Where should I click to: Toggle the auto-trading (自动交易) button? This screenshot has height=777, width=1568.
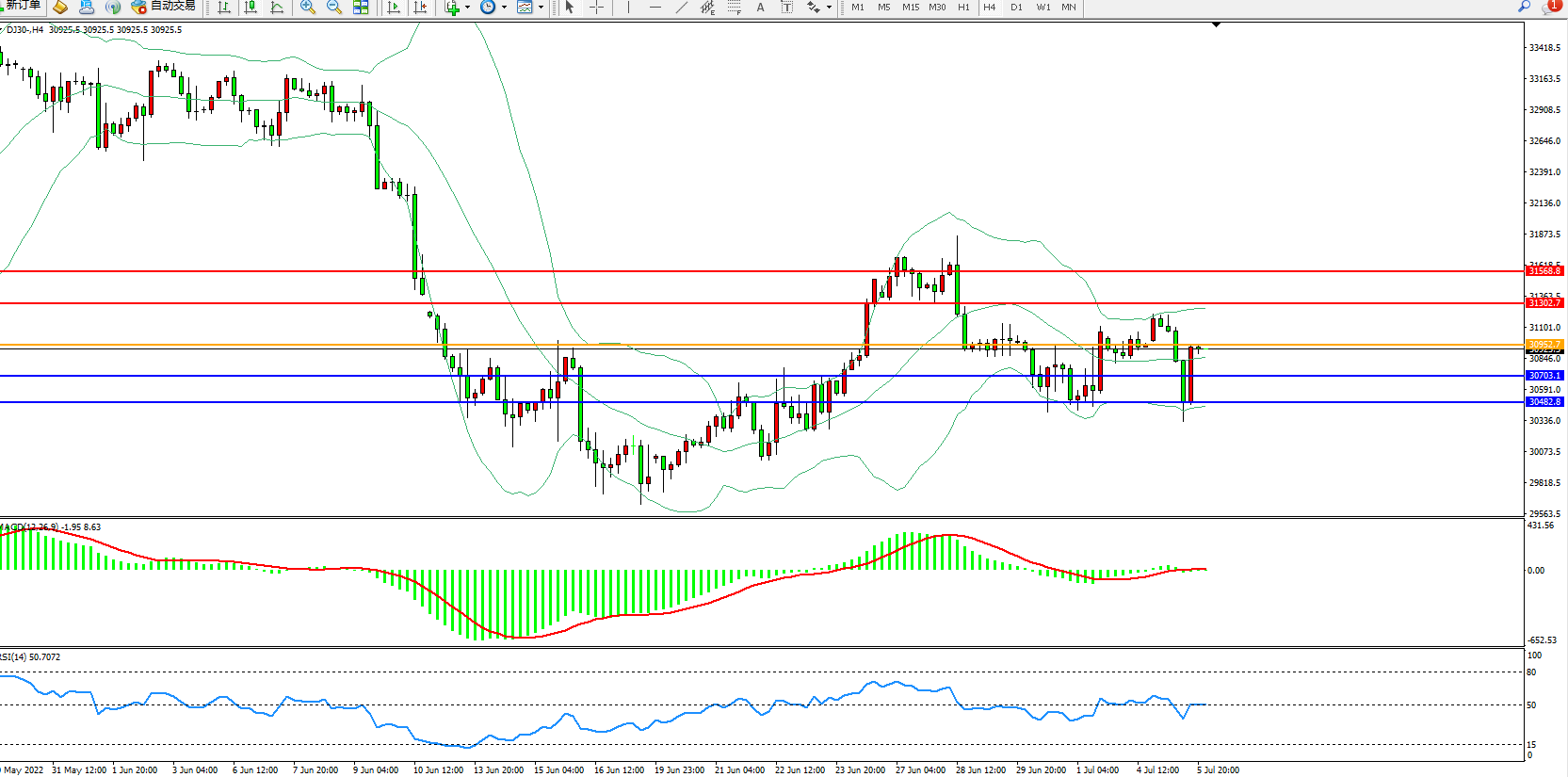point(164,7)
